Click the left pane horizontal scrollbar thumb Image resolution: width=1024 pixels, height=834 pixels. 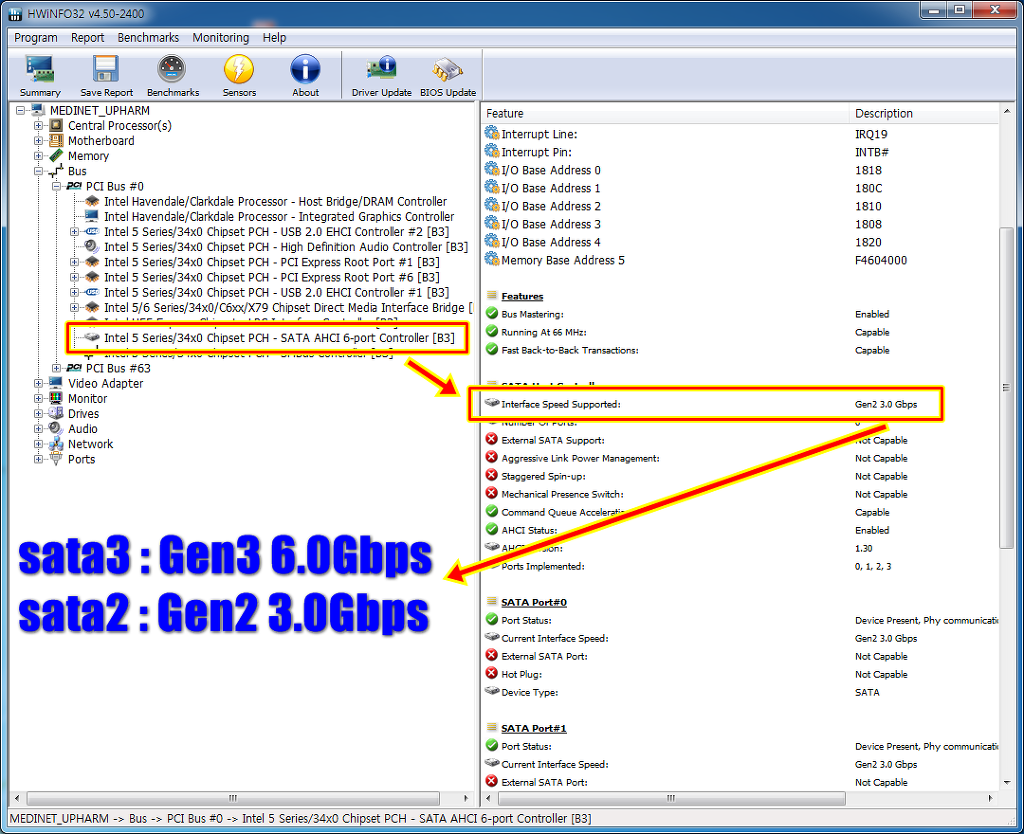[232, 798]
